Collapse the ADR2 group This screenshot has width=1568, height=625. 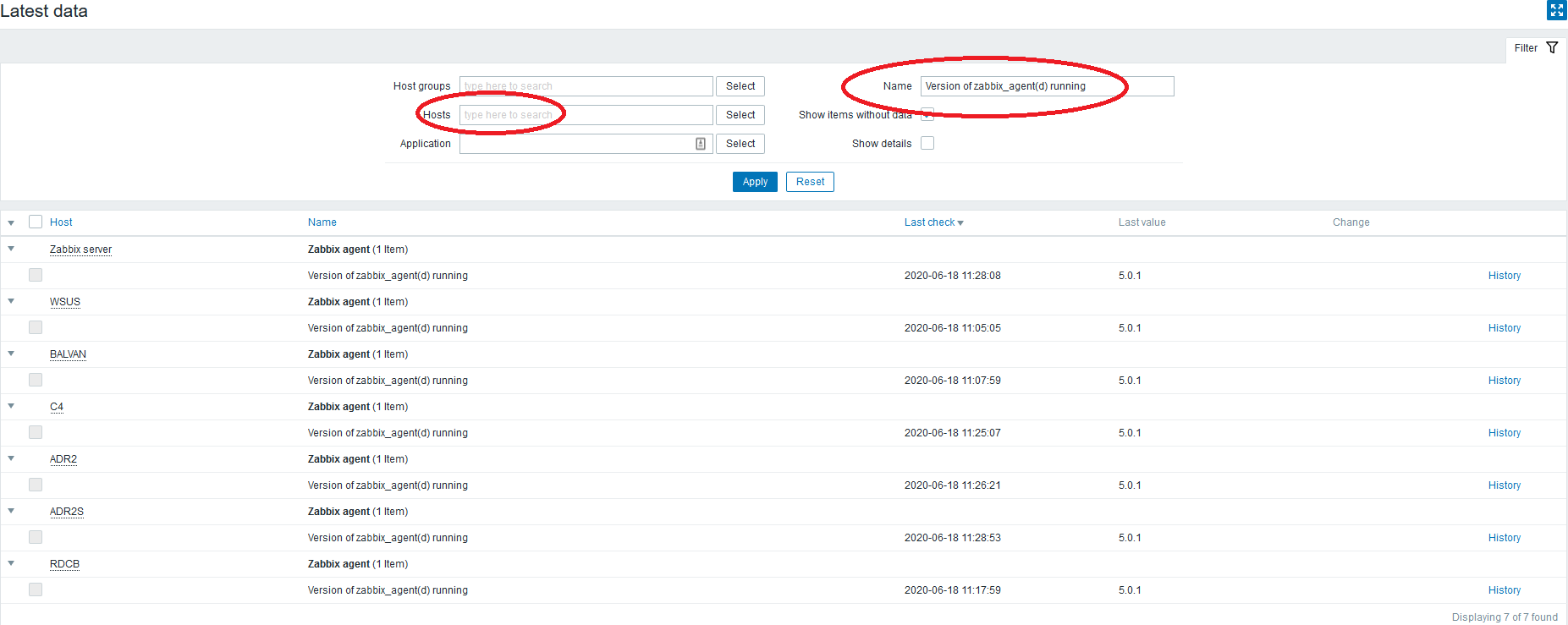pyautogui.click(x=11, y=459)
